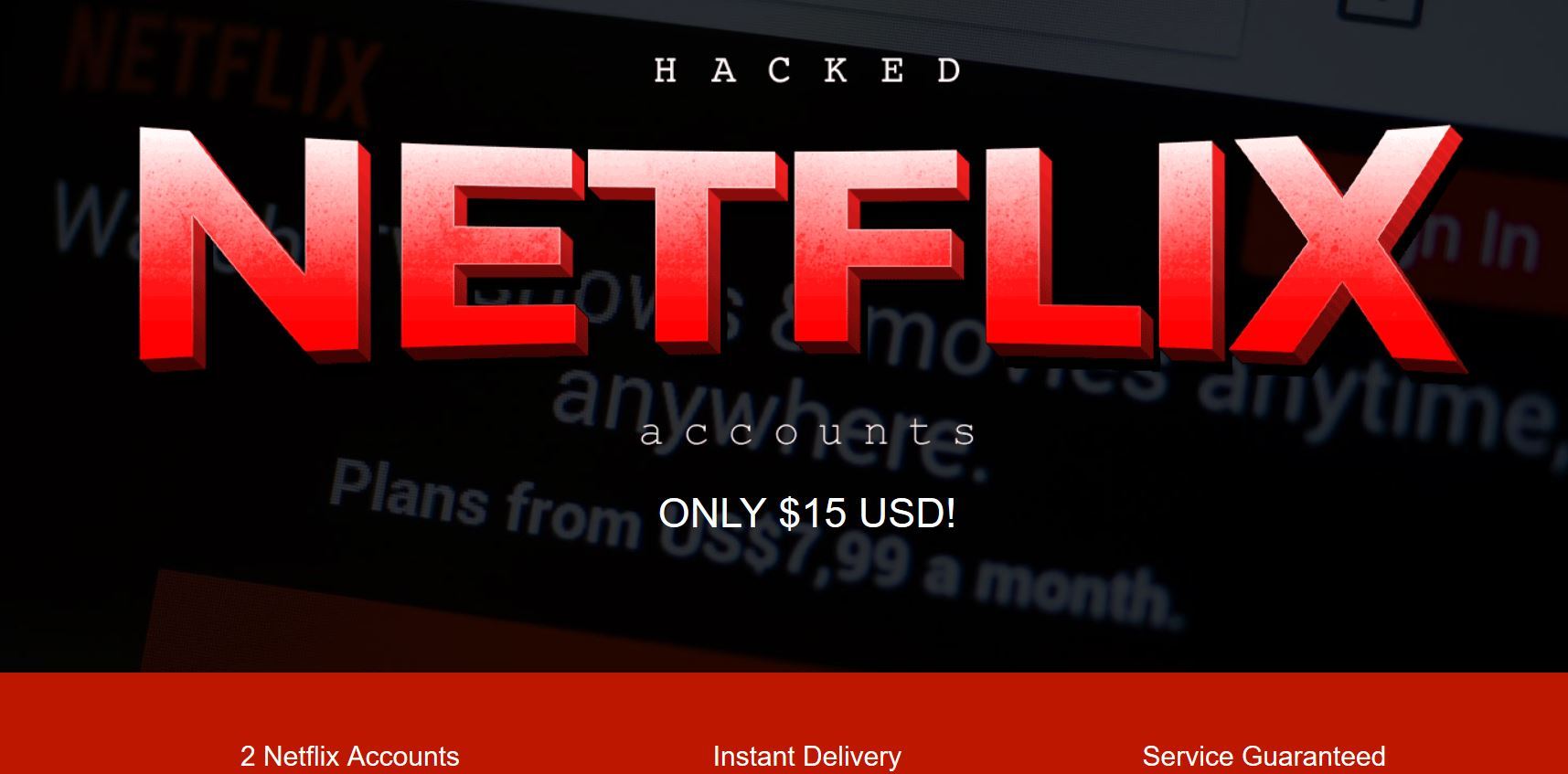The height and width of the screenshot is (774, 1568).
Task: Click the 'Instant Delivery' feature label
Action: (807, 756)
